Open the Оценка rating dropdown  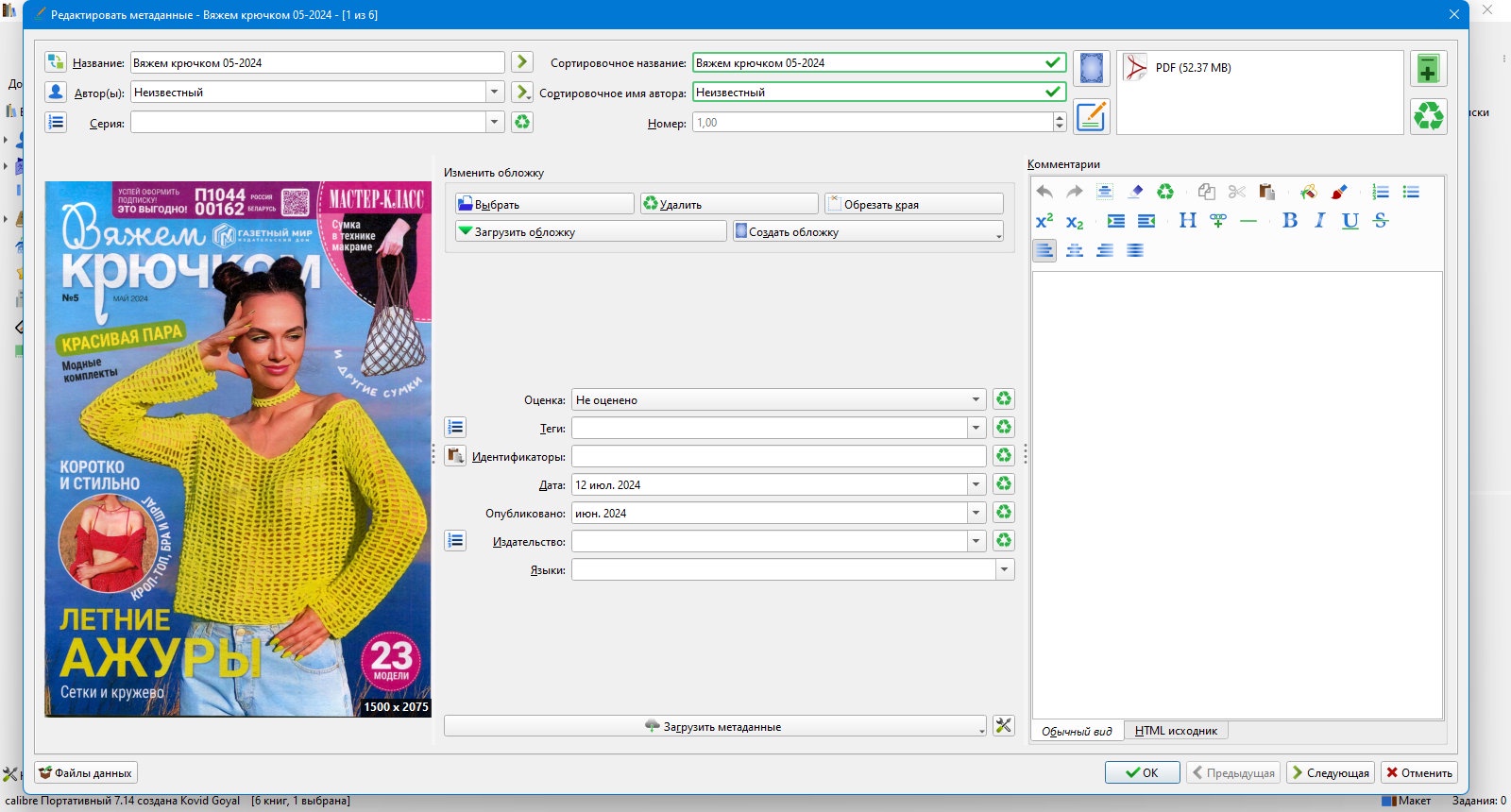click(x=976, y=399)
